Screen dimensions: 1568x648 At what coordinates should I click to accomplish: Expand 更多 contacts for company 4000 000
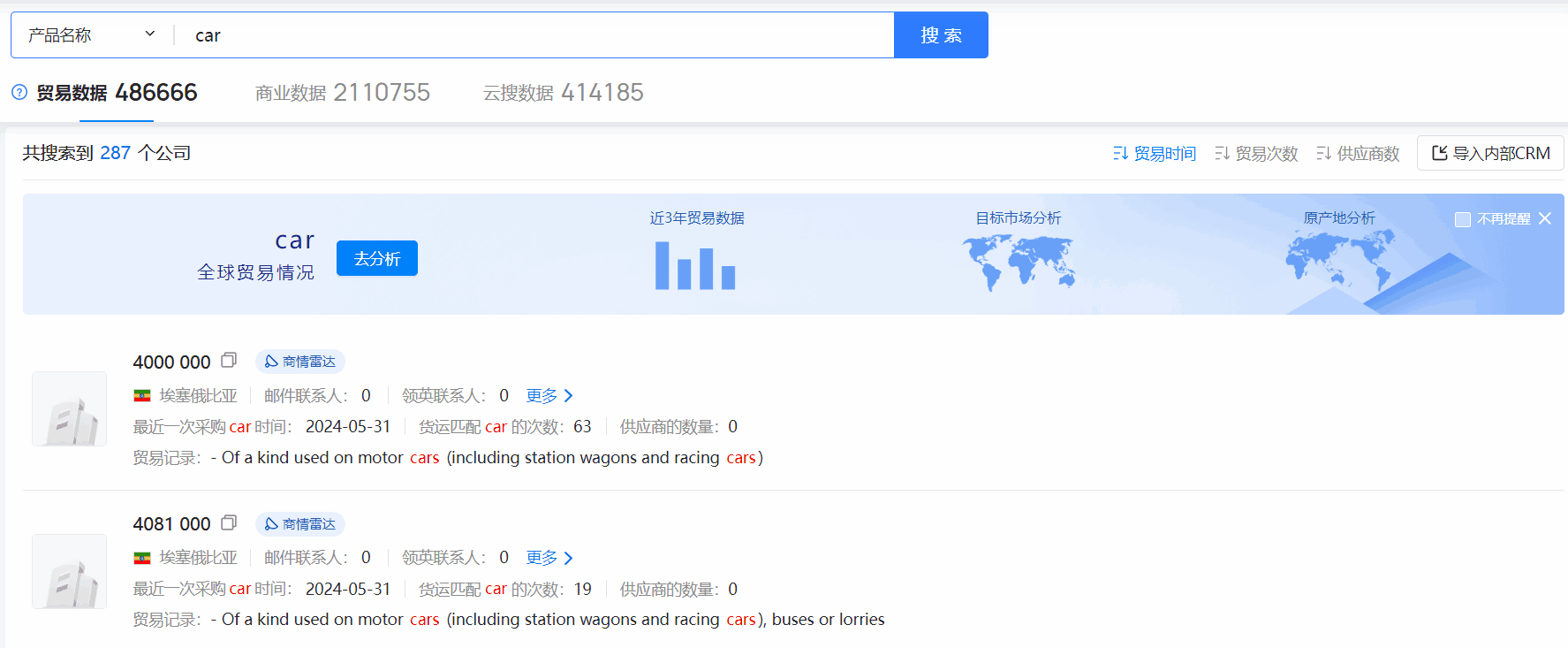coord(549,396)
